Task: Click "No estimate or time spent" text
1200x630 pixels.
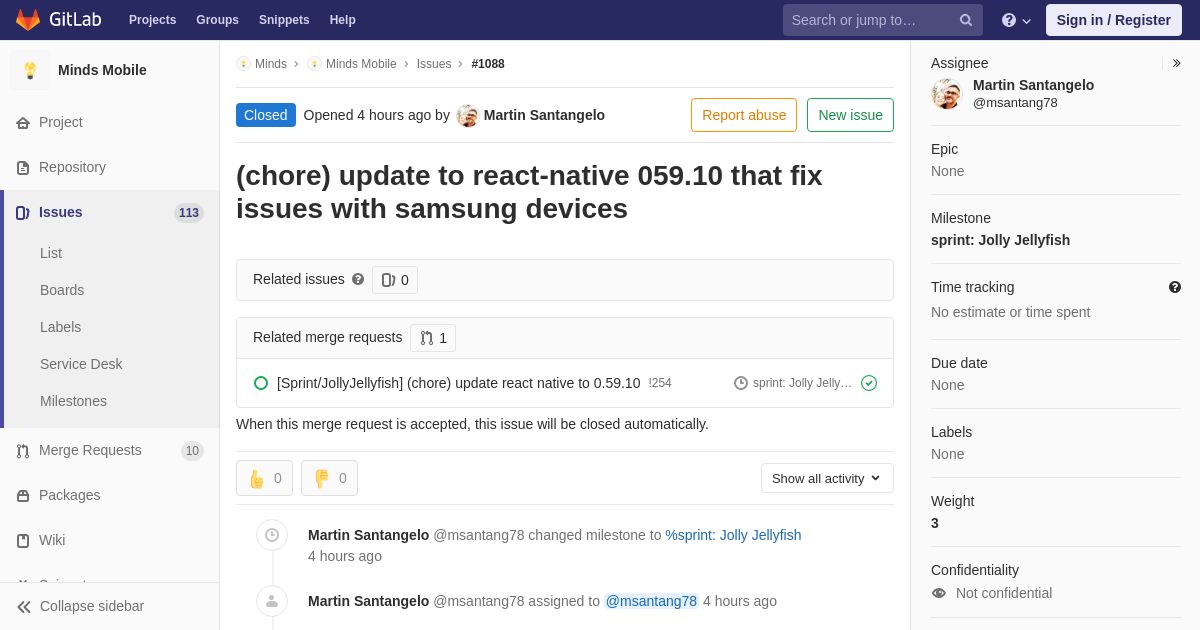Action: (x=1010, y=312)
